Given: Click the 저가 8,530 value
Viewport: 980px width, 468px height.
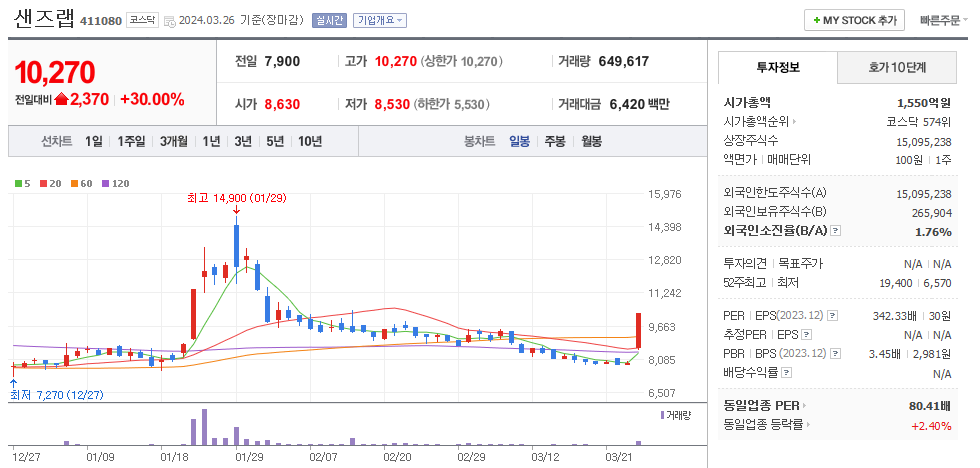Looking at the screenshot, I should click(392, 104).
